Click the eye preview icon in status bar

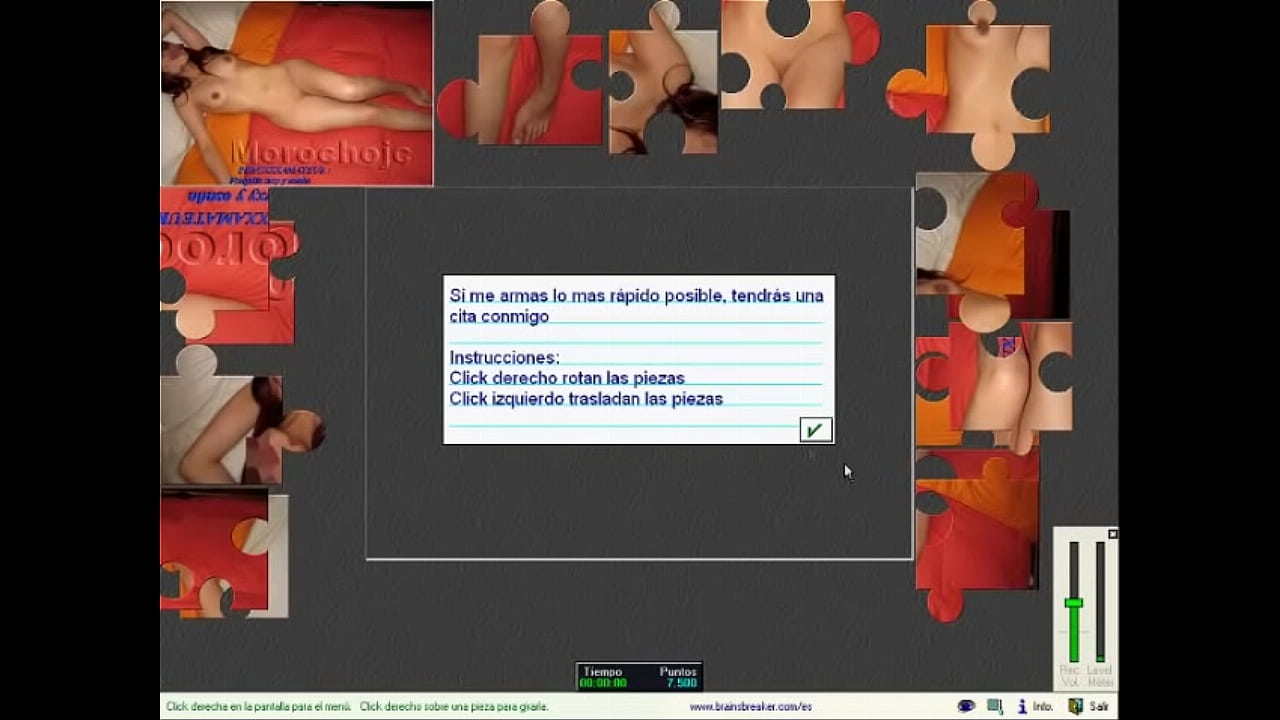tap(966, 706)
